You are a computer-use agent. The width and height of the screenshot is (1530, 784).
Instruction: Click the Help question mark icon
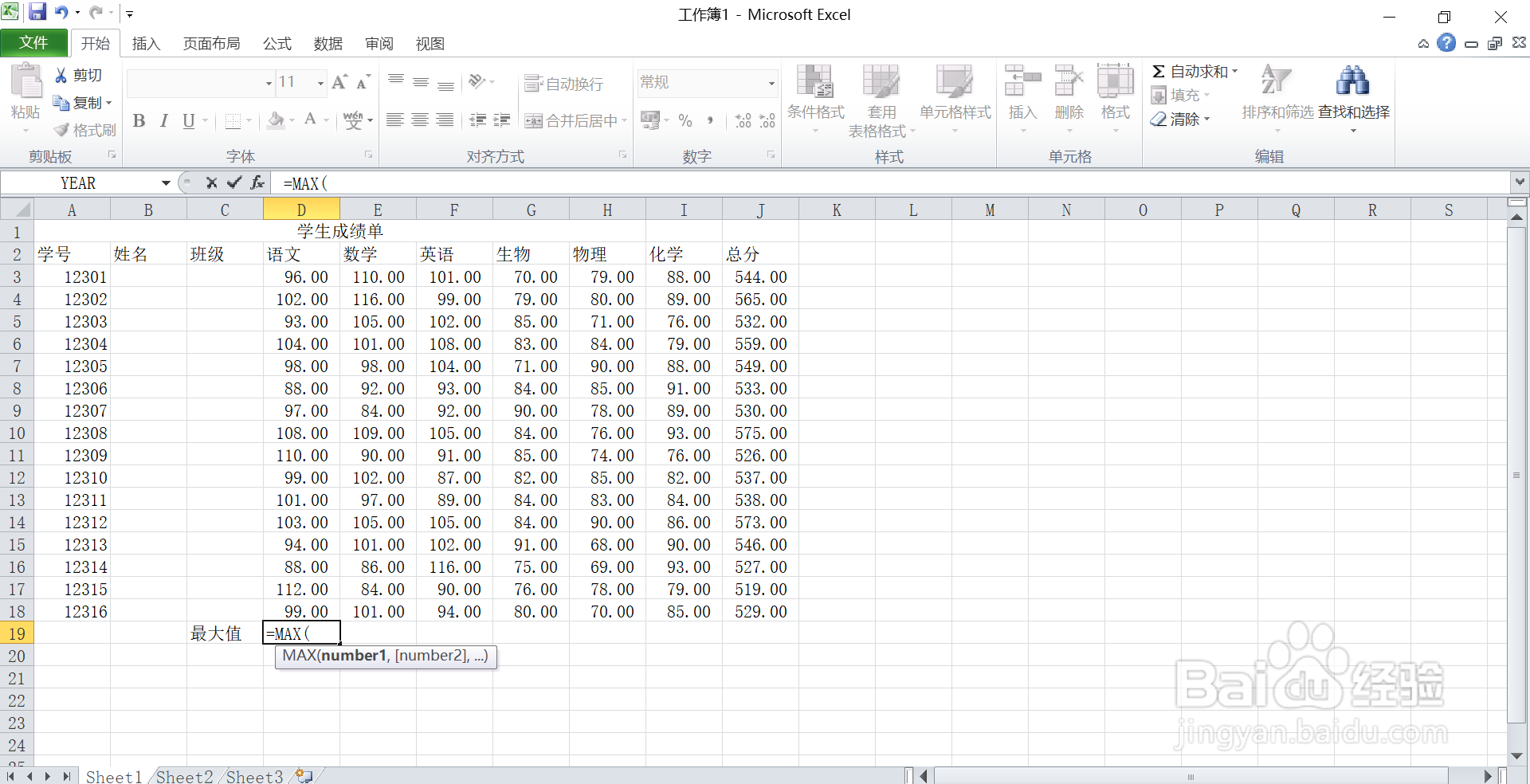coord(1446,43)
